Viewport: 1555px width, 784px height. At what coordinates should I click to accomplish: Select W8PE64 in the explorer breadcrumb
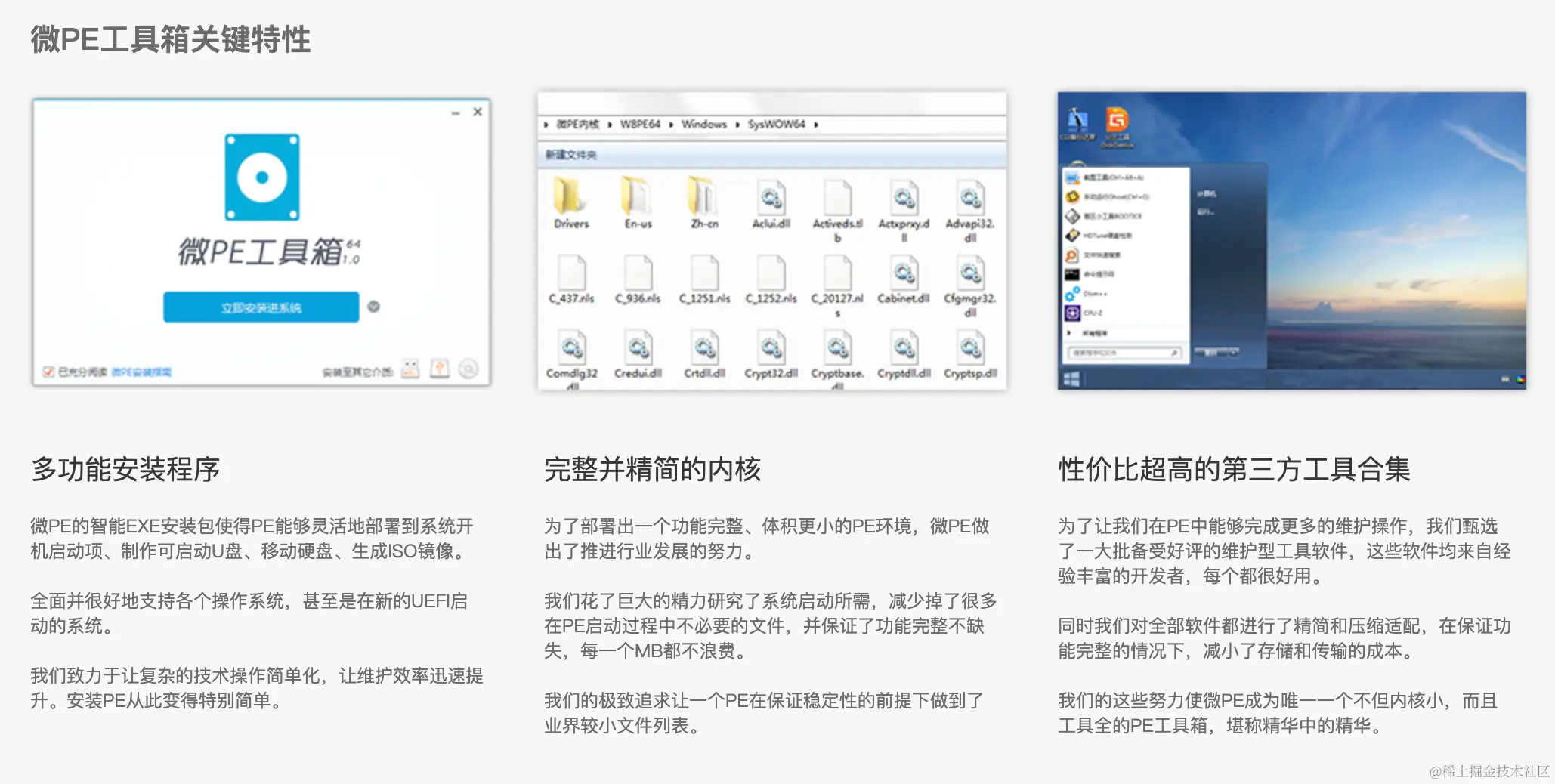click(x=640, y=124)
